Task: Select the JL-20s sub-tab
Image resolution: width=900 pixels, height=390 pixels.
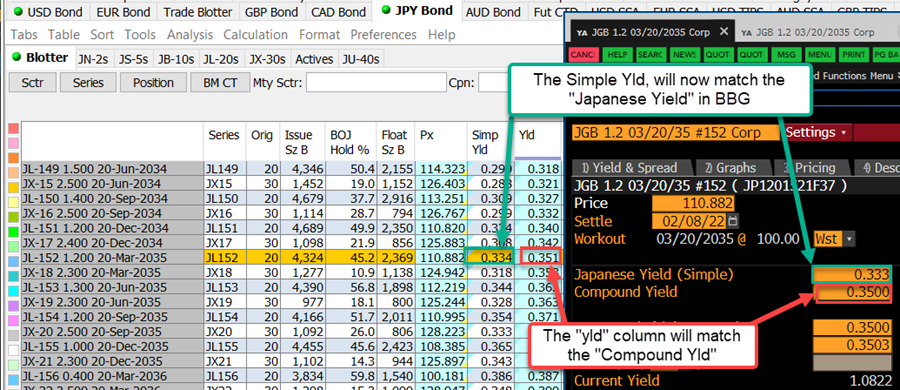Action: (x=221, y=59)
